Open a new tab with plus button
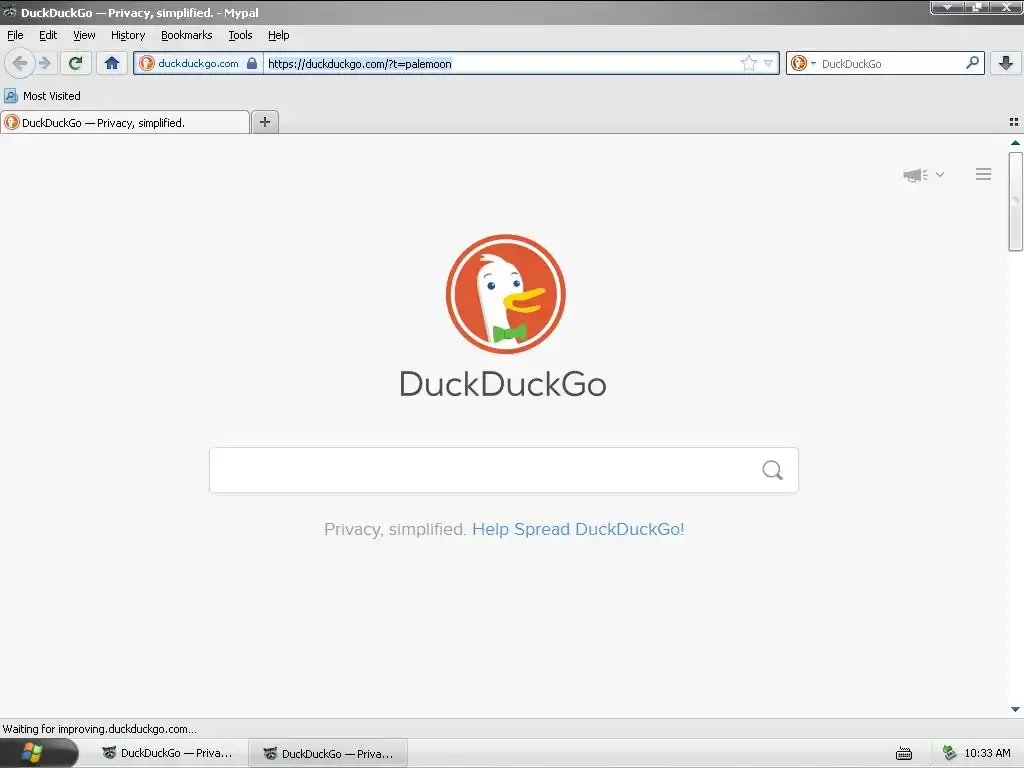The width and height of the screenshot is (1024, 768). [264, 122]
